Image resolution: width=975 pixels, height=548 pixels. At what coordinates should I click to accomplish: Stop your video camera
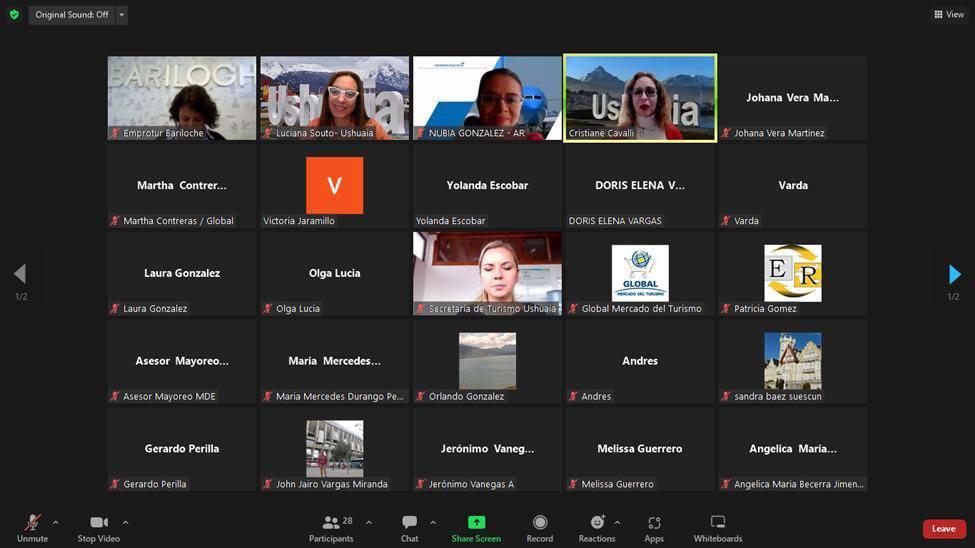99,528
